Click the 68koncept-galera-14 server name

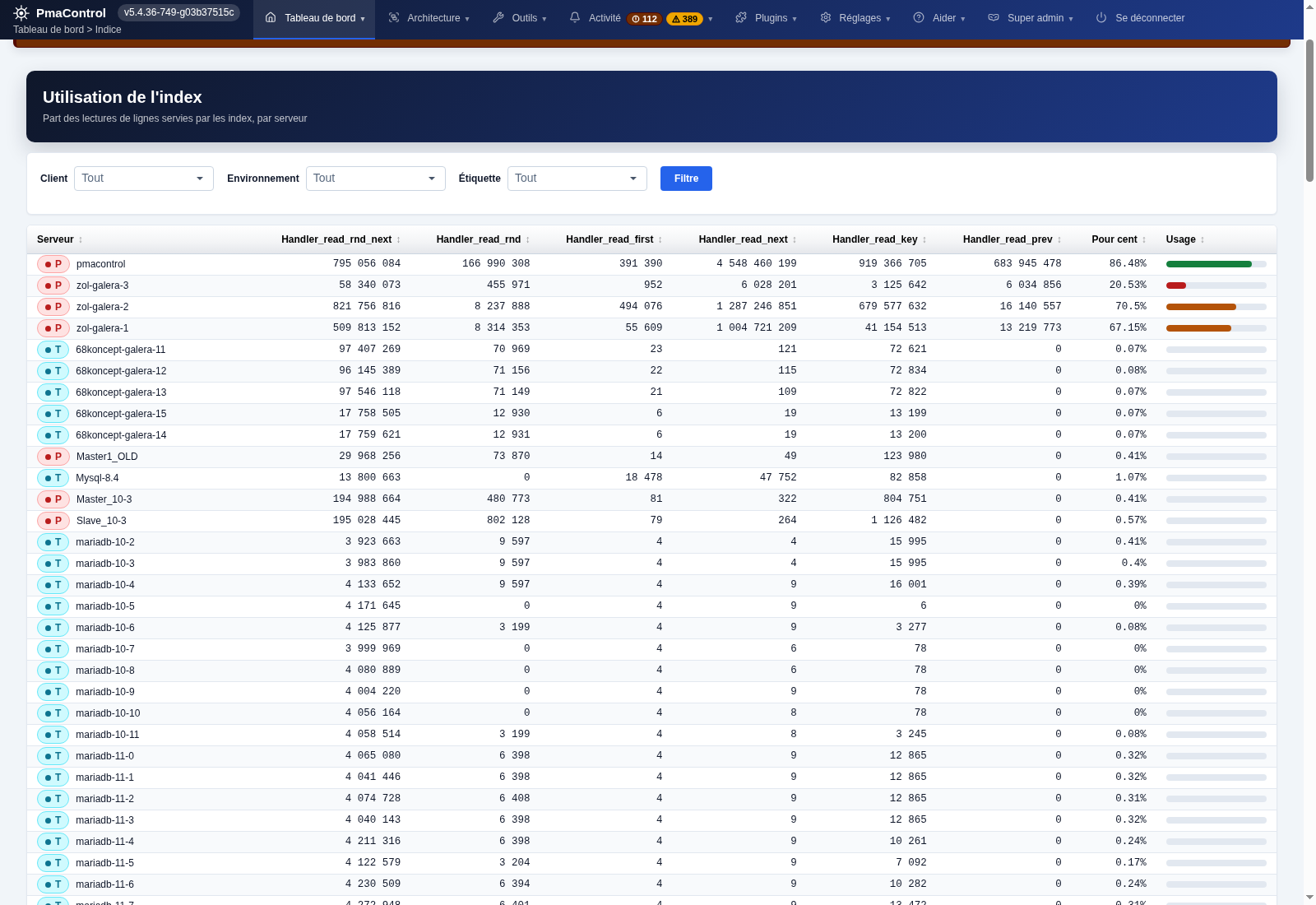point(121,435)
